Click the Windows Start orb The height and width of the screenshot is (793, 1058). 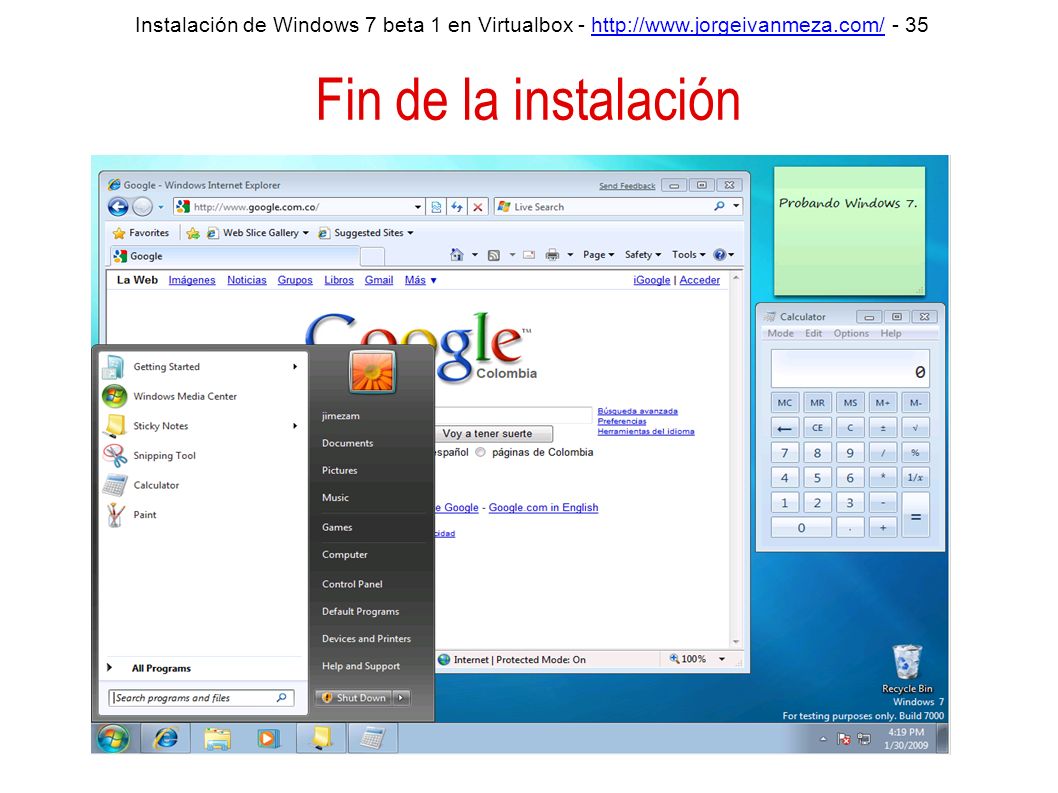[113, 738]
